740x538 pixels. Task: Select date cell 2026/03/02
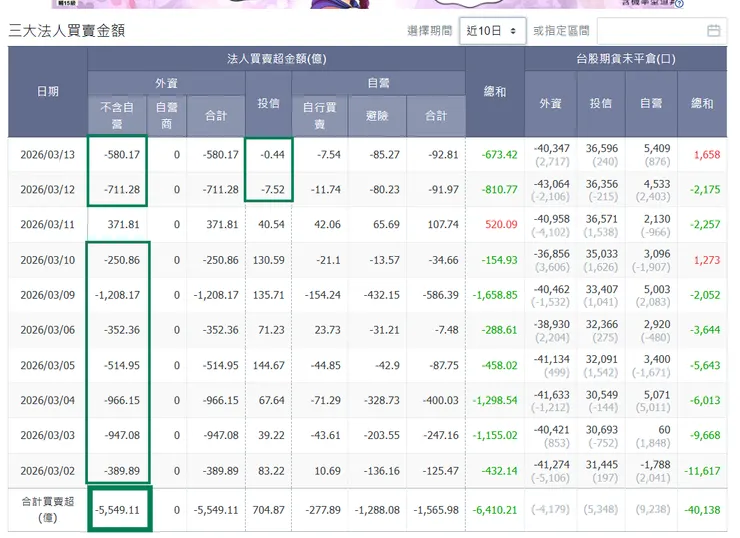tap(48, 471)
